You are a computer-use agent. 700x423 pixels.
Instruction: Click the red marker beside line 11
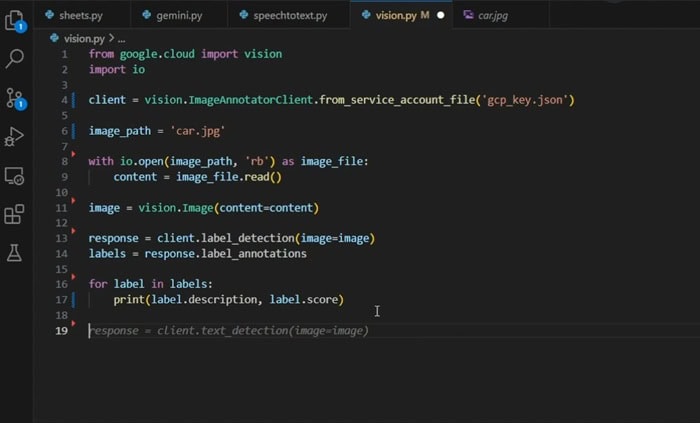(x=74, y=201)
